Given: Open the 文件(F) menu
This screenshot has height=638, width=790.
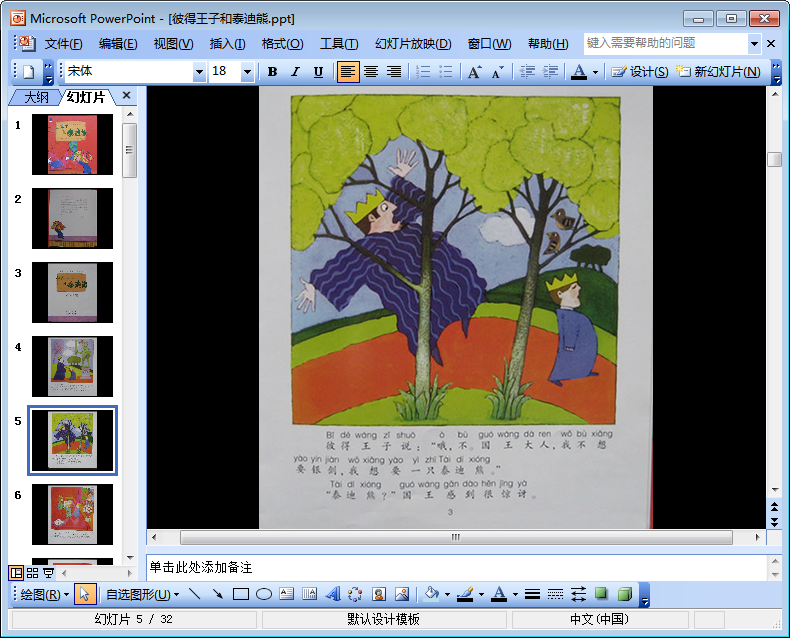Looking at the screenshot, I should [63, 44].
